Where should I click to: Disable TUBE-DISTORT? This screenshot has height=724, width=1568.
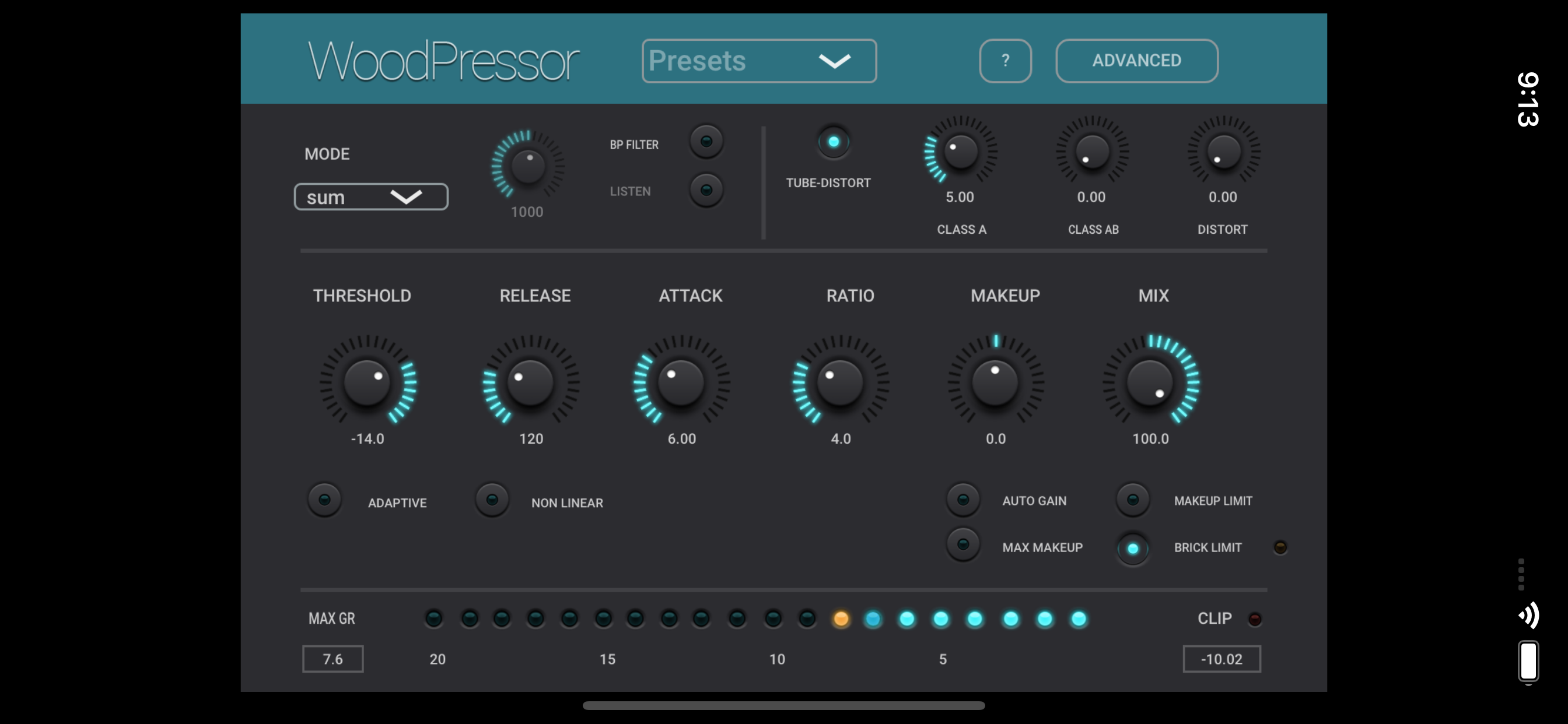(x=834, y=140)
